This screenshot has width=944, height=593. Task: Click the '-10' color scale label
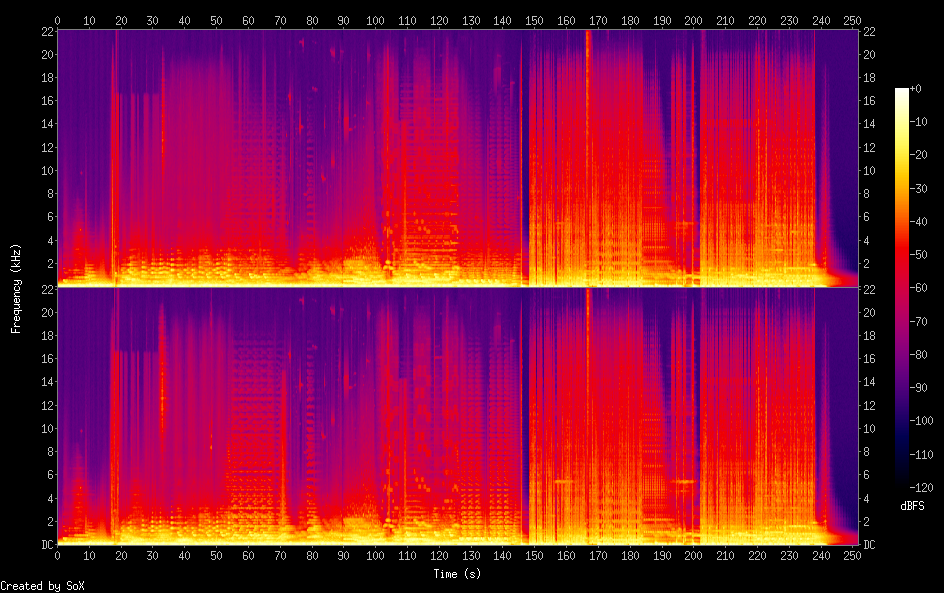click(x=919, y=122)
